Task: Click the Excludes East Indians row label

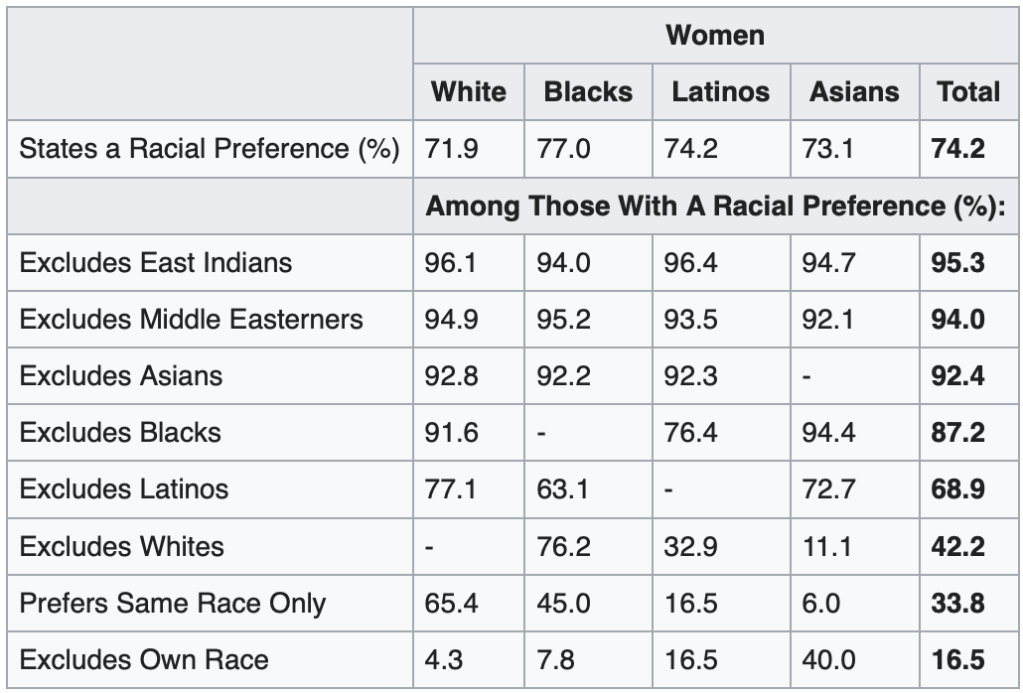Action: (156, 263)
